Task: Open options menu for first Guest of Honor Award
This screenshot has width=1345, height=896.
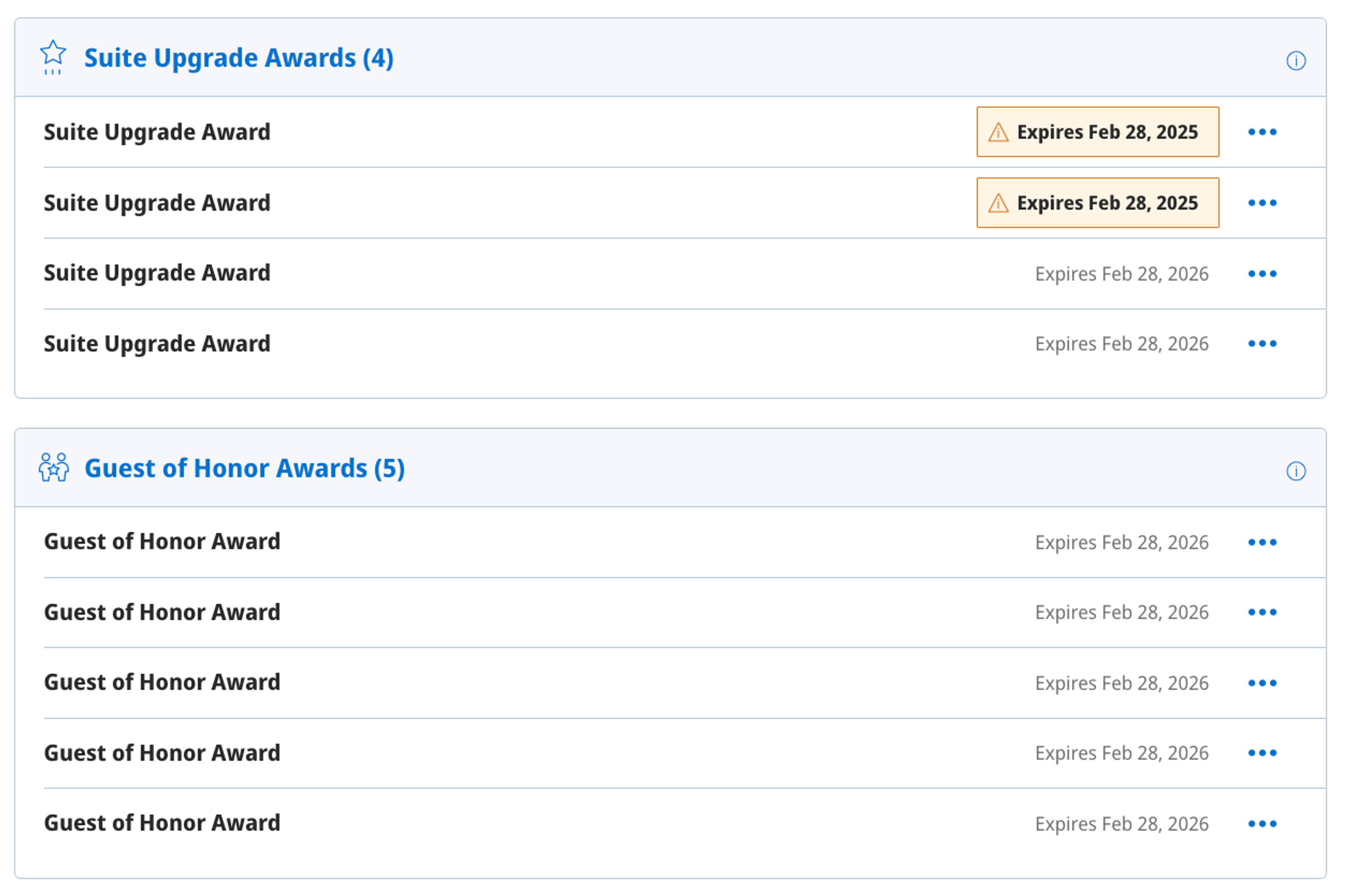Action: click(1262, 542)
